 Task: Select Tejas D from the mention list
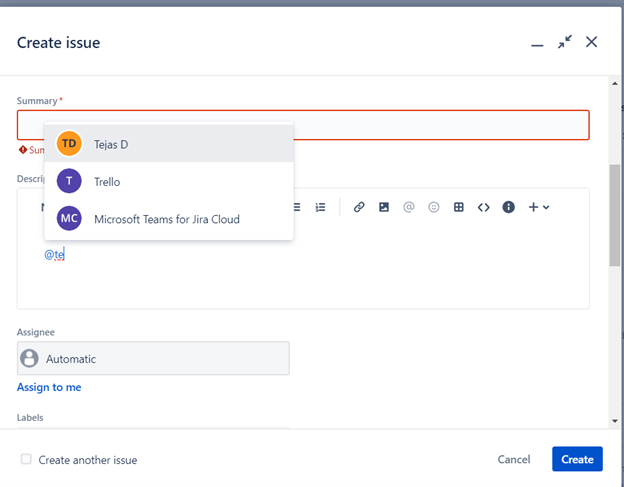pyautogui.click(x=169, y=144)
